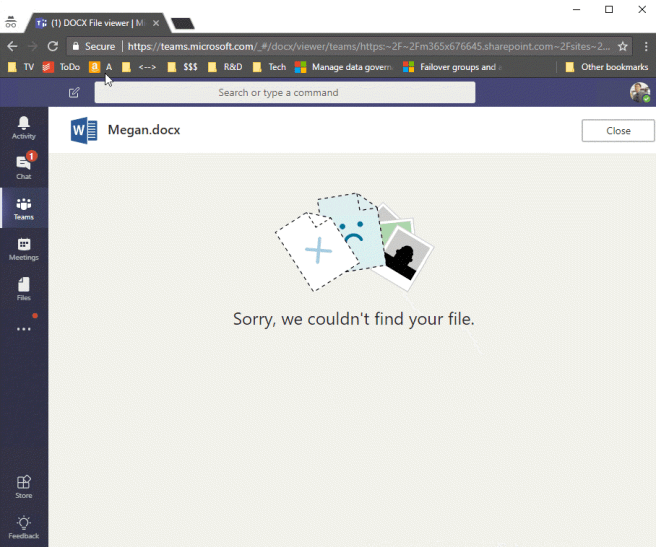The image size is (656, 547).
Task: Bookmark this page with star icon
Action: pyautogui.click(x=623, y=46)
